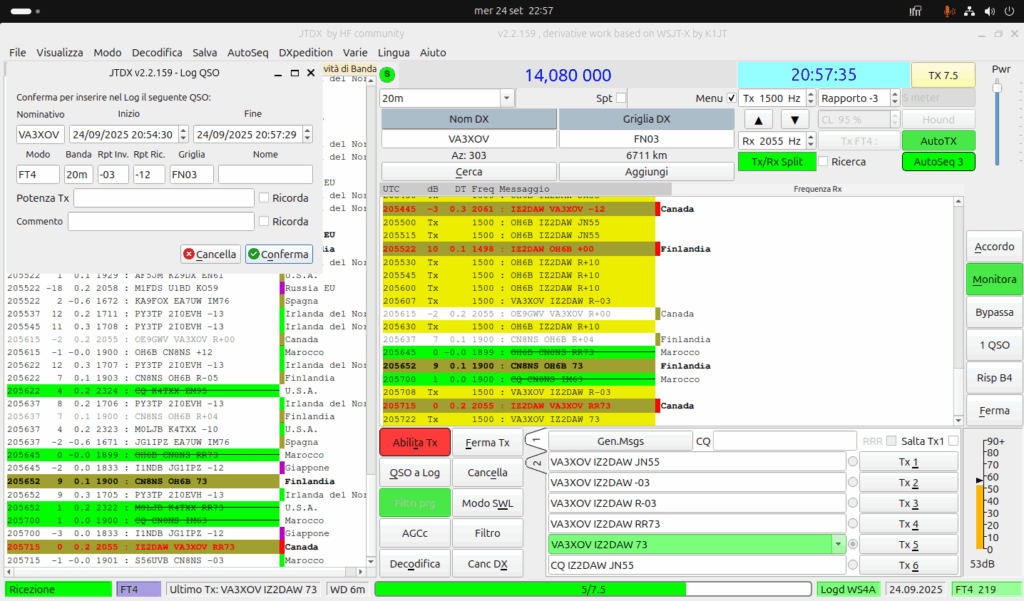Click the volume speaker icon in top bar
Screen dimensions: 1024x601
point(990,11)
